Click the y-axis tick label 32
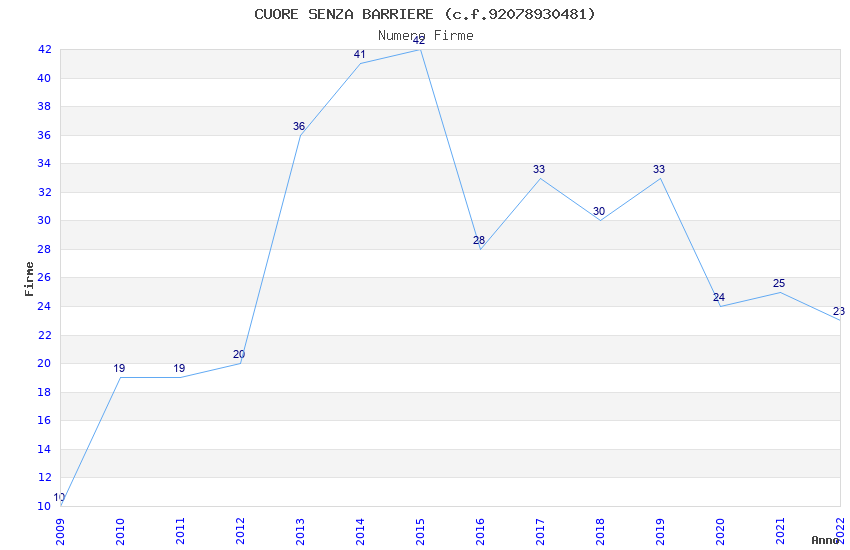The width and height of the screenshot is (850, 550). (x=44, y=192)
